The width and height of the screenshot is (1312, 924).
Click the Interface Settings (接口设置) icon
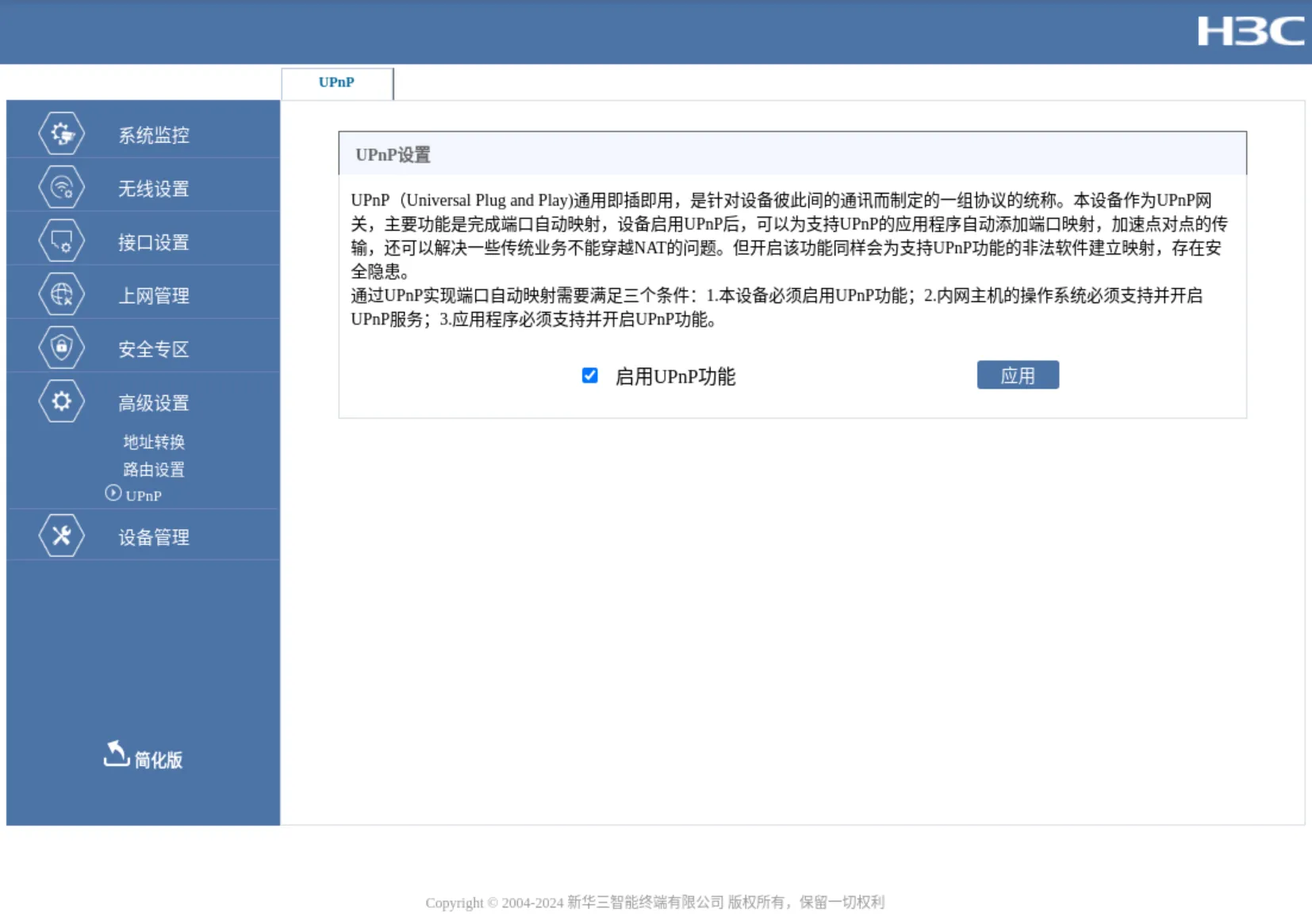61,241
